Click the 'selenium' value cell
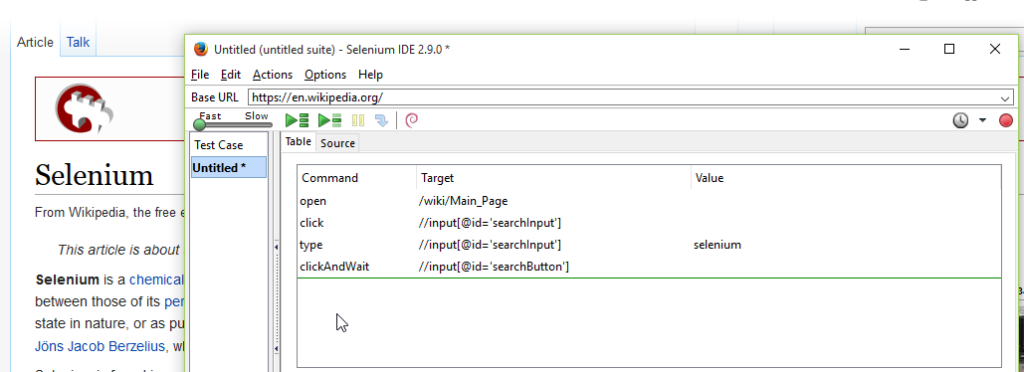This screenshot has width=1024, height=372. (717, 245)
